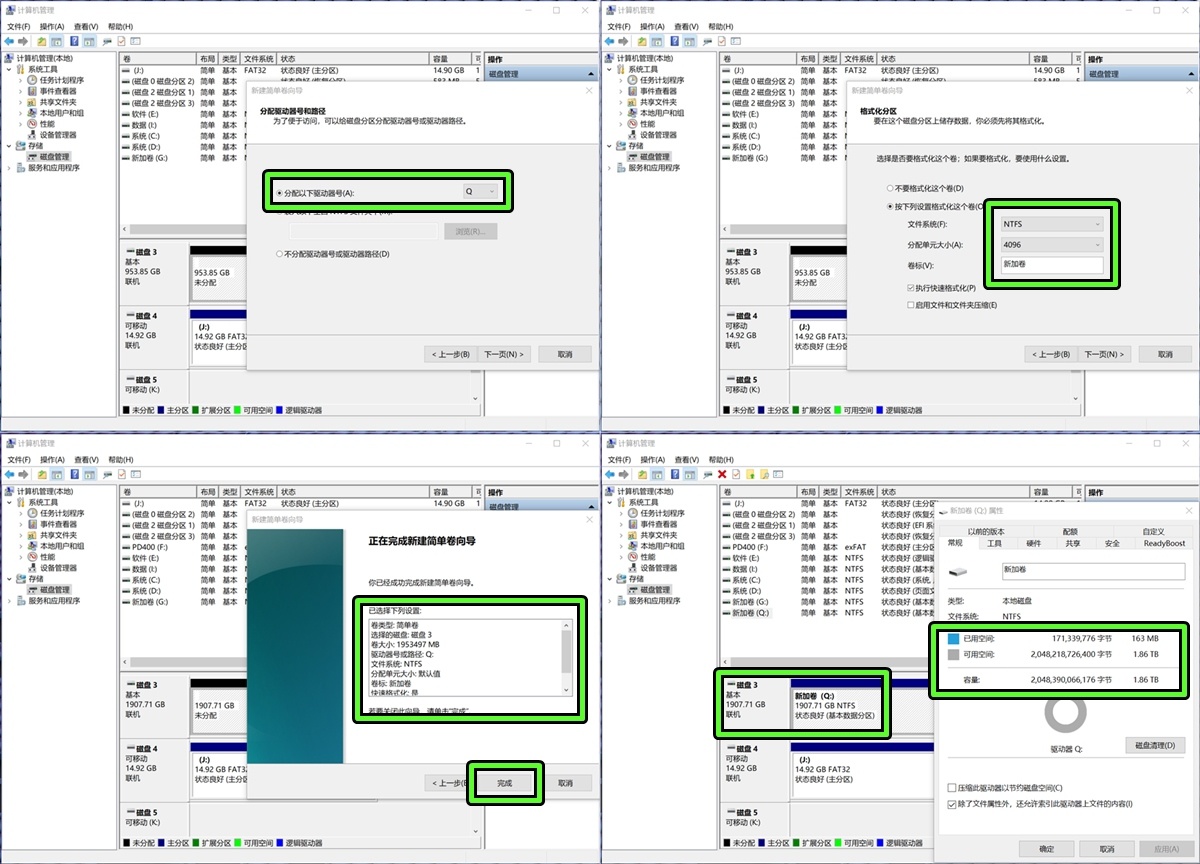Click the 磁盘清理(D) disk cleanup button

point(1156,746)
